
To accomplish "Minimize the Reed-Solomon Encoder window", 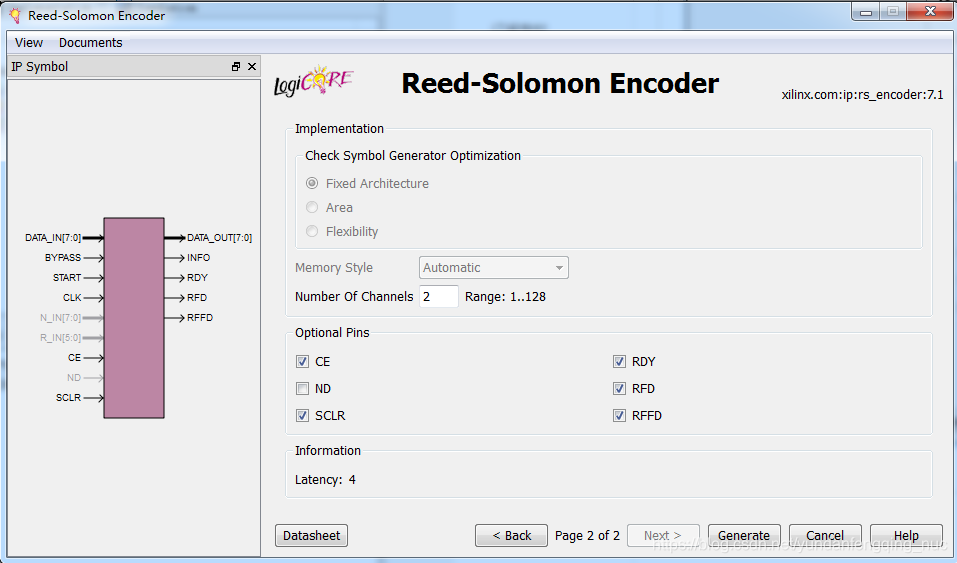I will [865, 12].
